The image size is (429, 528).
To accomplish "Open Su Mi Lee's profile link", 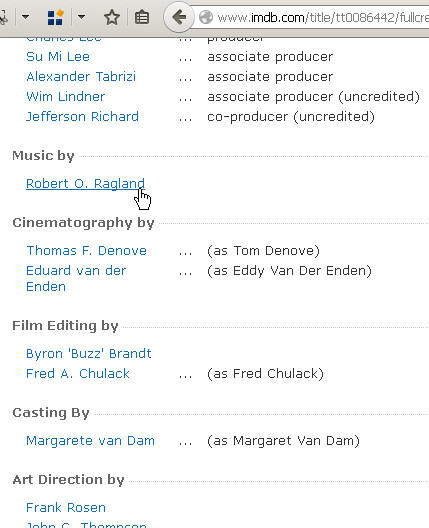I will 58,57.
